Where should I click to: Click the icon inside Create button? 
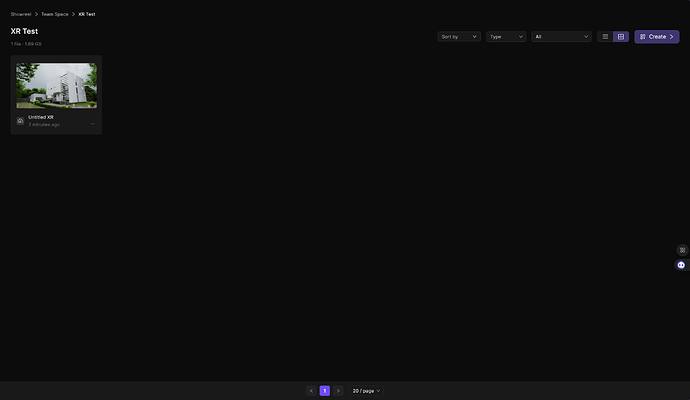coord(642,37)
